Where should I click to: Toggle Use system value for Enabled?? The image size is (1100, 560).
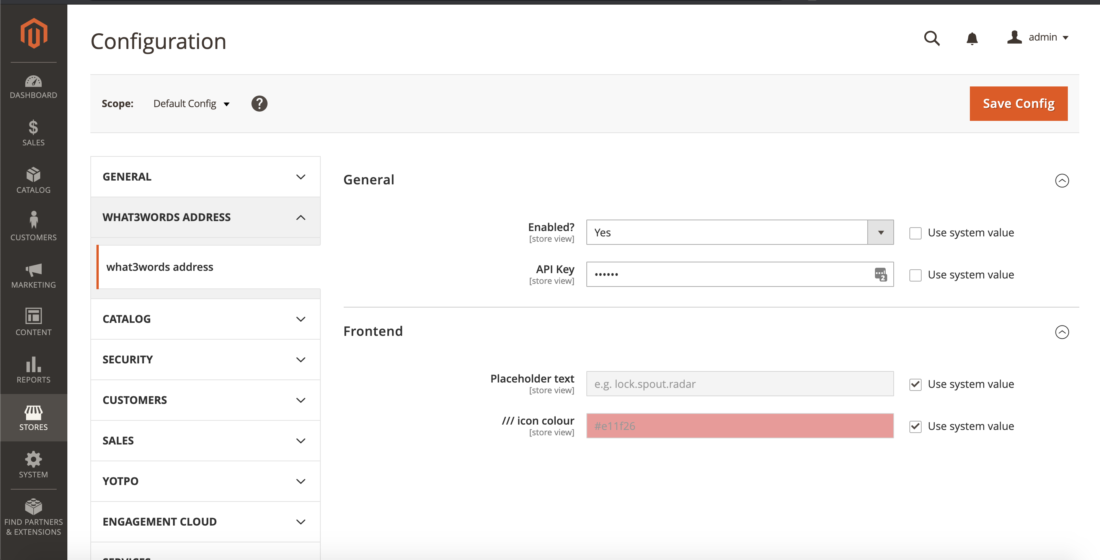pos(915,233)
